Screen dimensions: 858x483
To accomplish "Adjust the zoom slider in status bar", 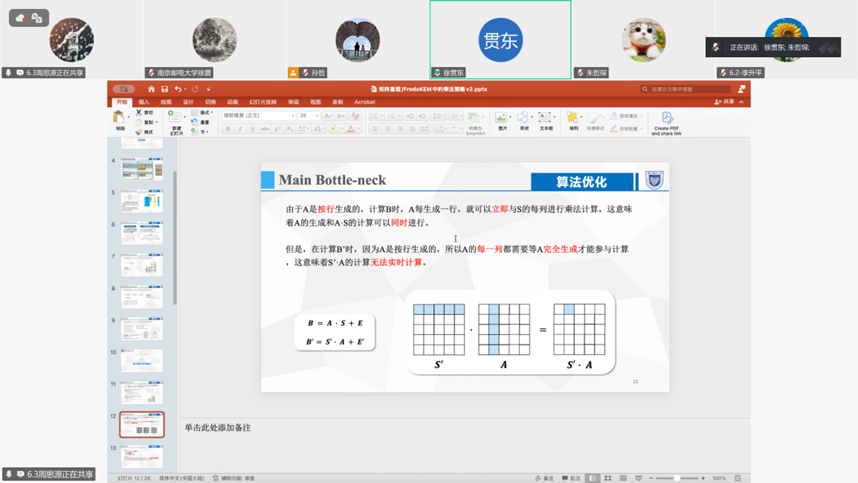I will click(x=678, y=478).
